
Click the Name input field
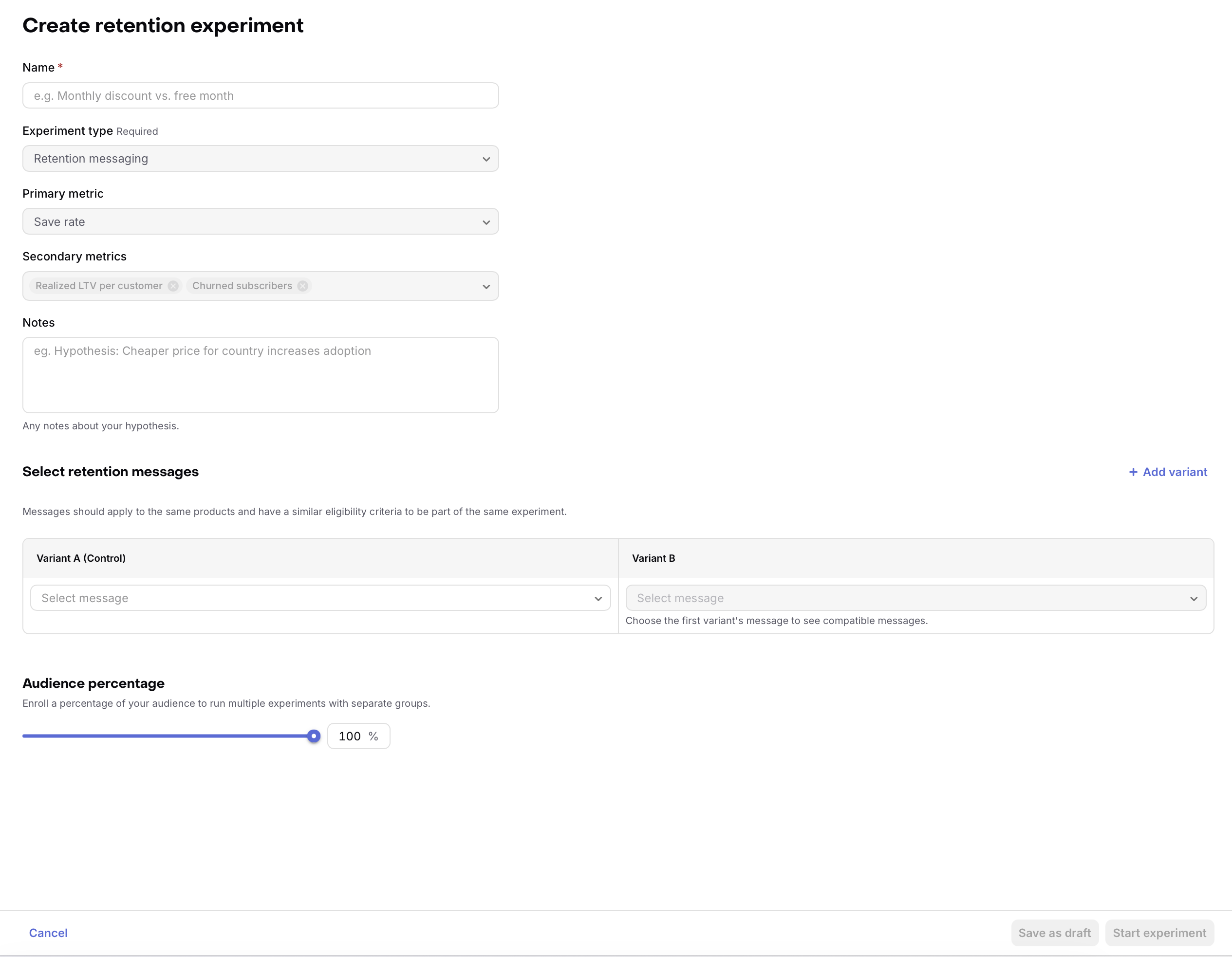[x=261, y=95]
